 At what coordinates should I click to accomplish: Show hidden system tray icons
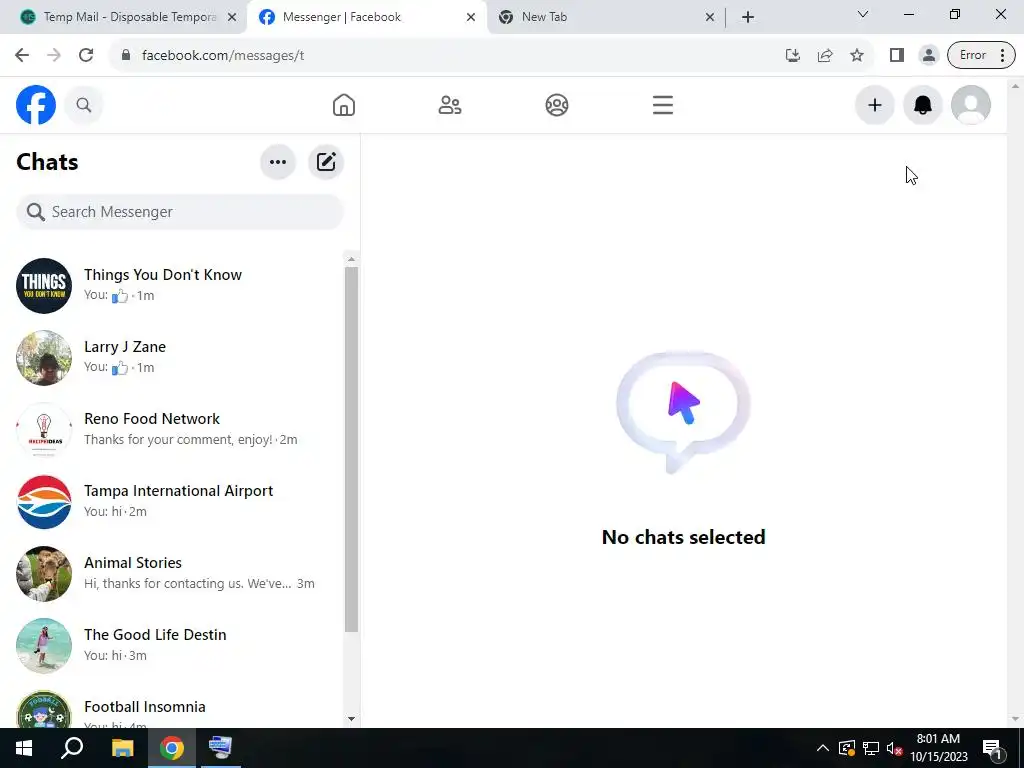pos(823,748)
